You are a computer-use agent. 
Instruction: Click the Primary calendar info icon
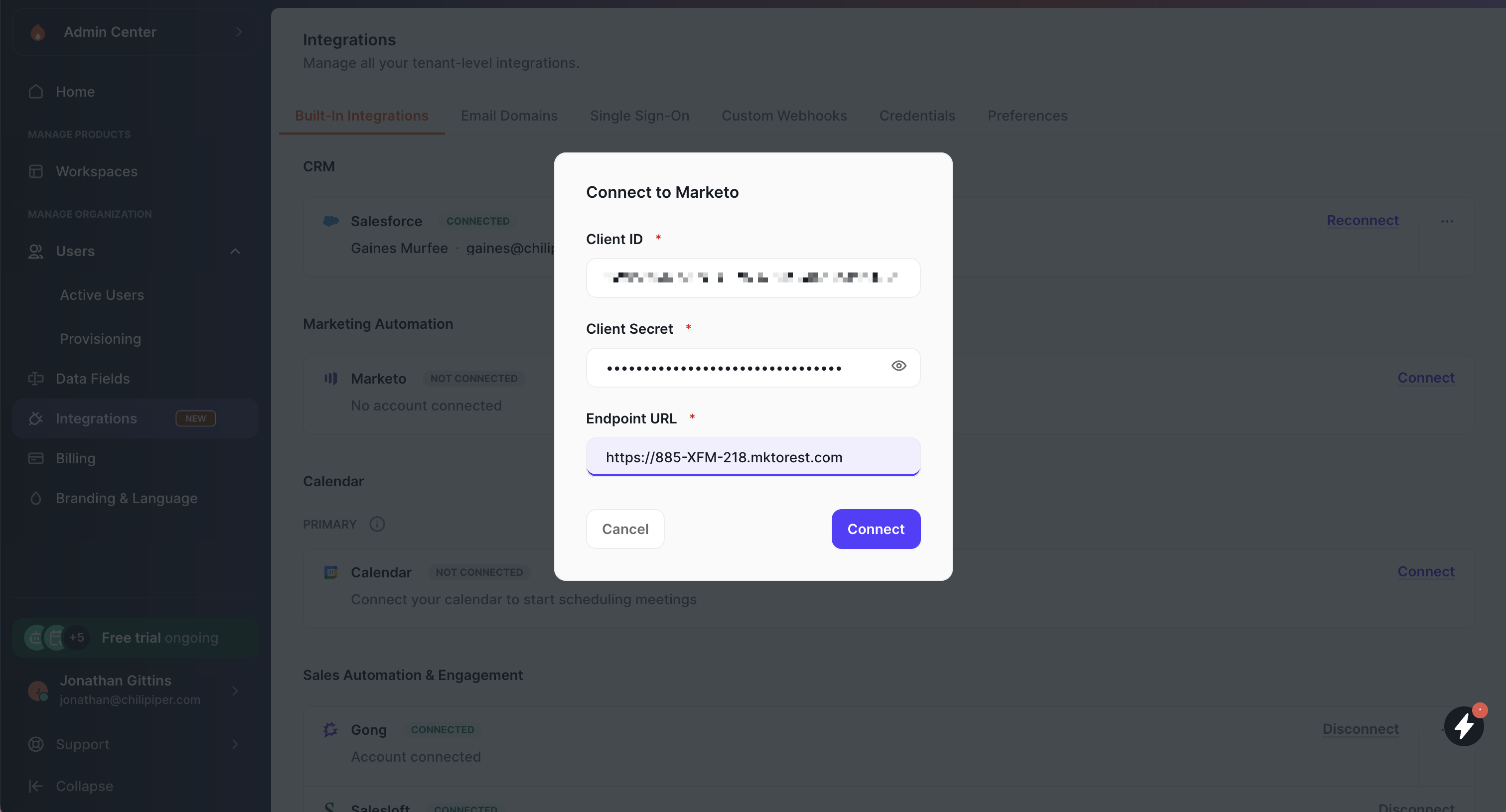(377, 525)
